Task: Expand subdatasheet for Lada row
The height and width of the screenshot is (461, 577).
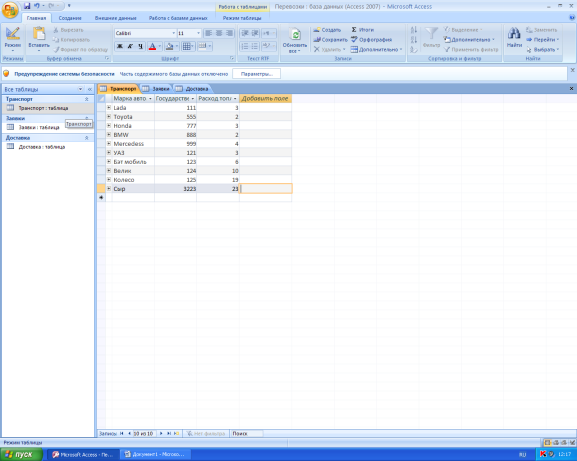Action: pos(109,107)
